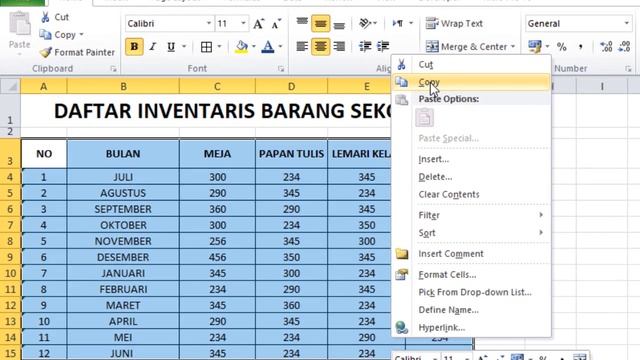Open the borders dropdown arrow
Viewport: 640px width, 360px height.
pyautogui.click(x=219, y=47)
